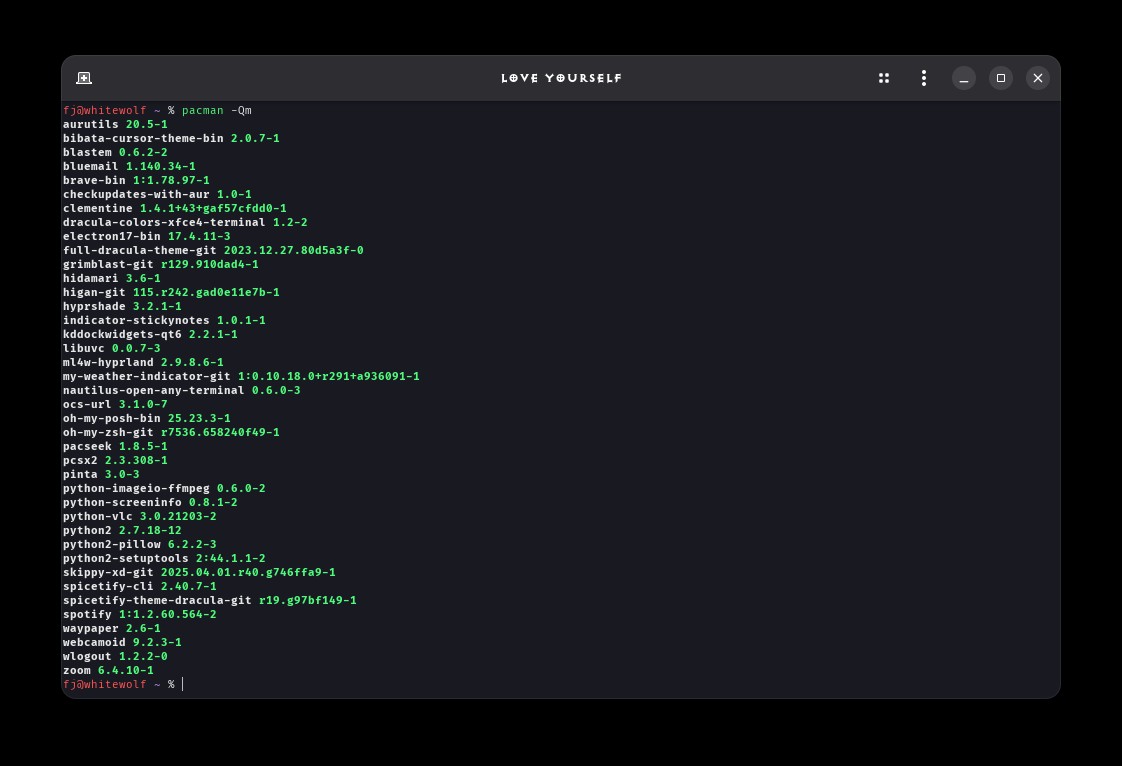Select the indicator-stickynotes line
Screen dimensions: 1122x766
pos(164,320)
